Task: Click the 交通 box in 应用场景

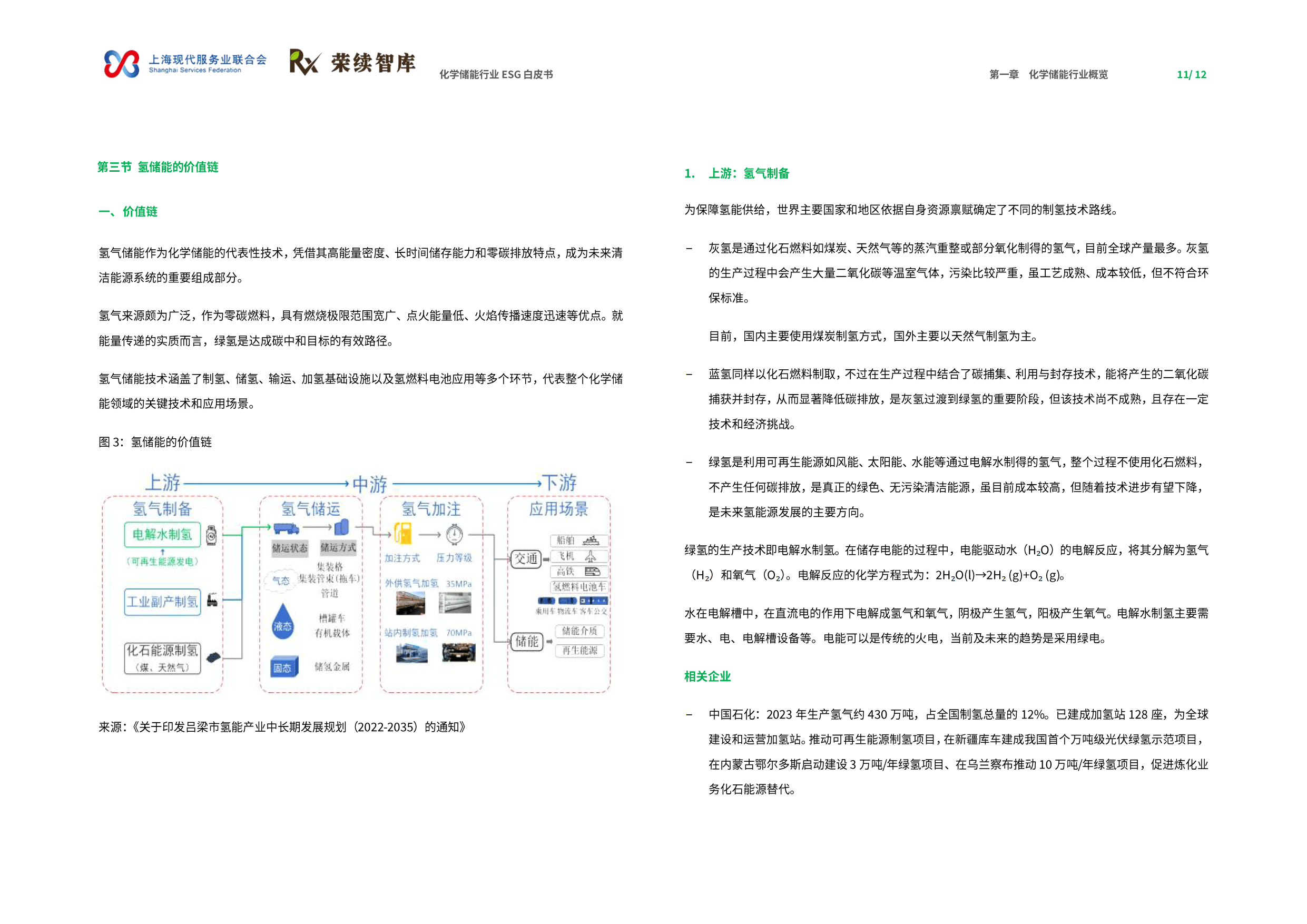Action: coord(527,559)
